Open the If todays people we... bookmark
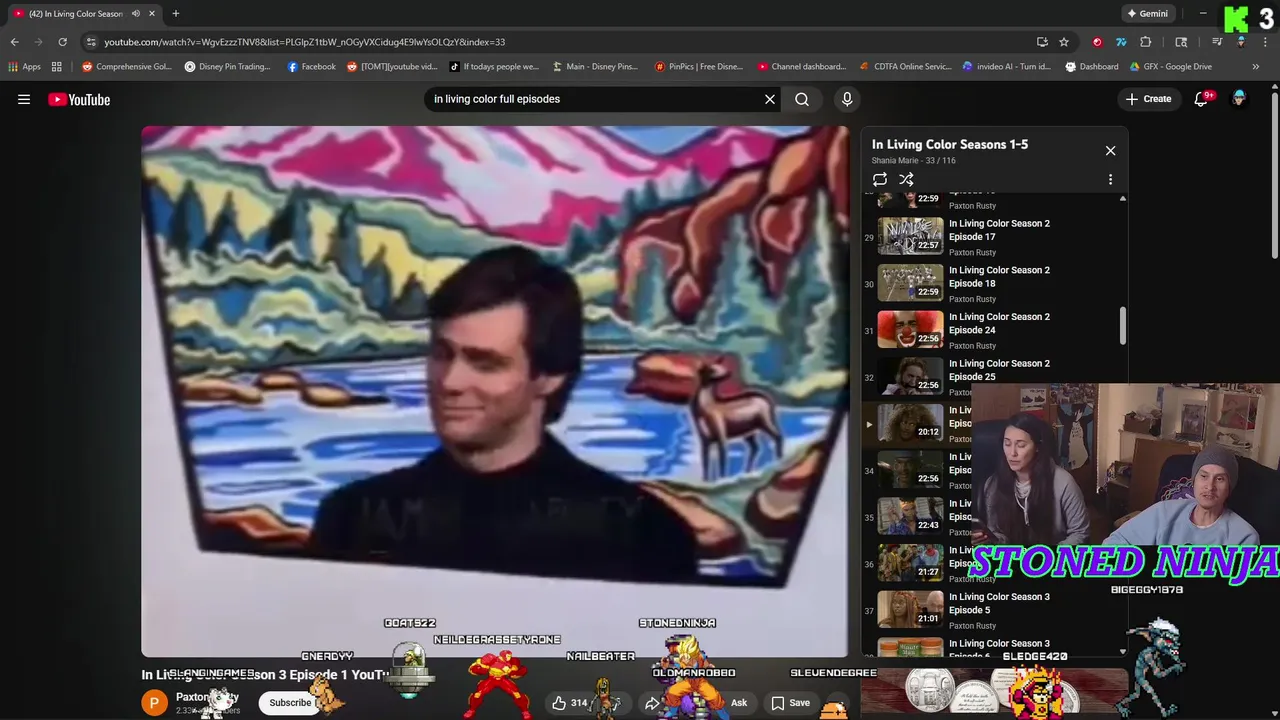Viewport: 1280px width, 720px height. (x=494, y=67)
